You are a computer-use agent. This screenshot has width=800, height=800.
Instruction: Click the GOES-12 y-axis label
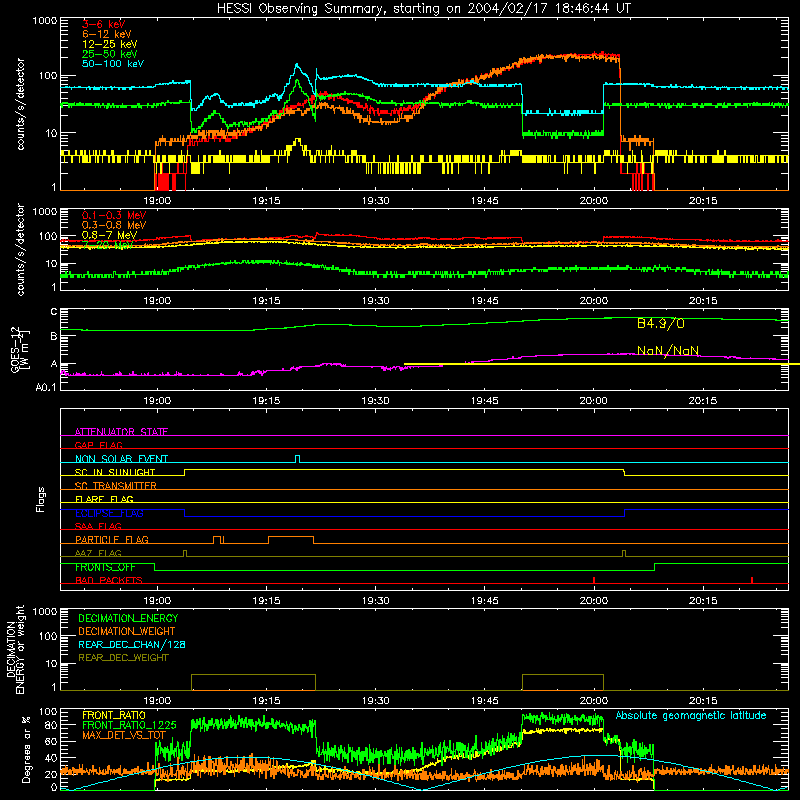coord(20,350)
